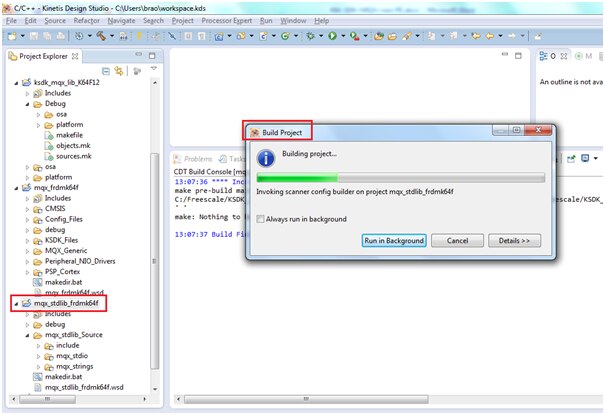Close the Project Explorer tab
The width and height of the screenshot is (605, 415).
pyautogui.click(x=75, y=56)
